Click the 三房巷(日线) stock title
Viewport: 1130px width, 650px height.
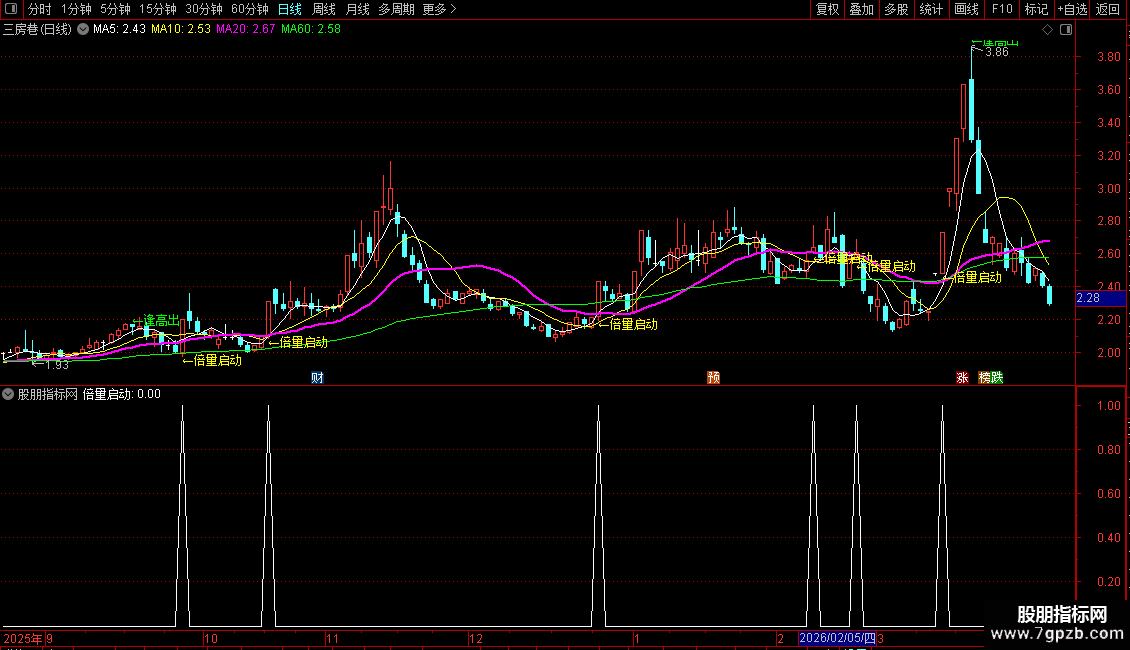tap(37, 30)
